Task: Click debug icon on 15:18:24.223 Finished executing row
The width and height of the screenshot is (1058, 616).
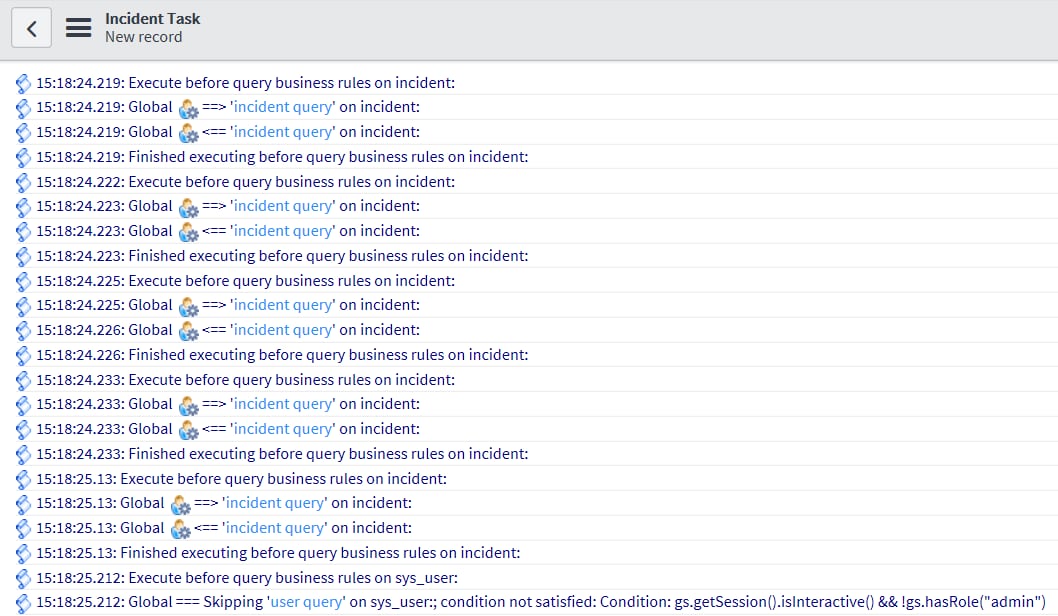Action: (23, 257)
